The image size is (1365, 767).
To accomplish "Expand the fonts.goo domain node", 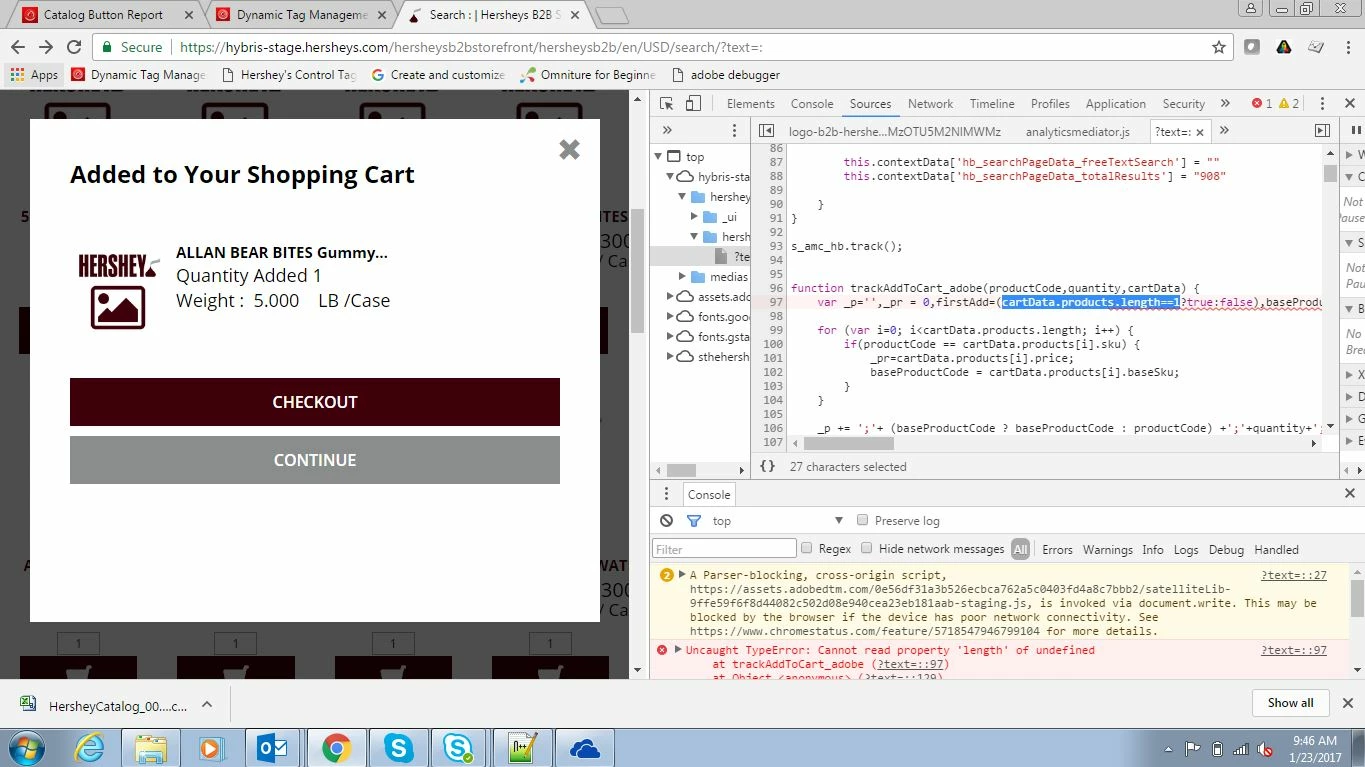I will pyautogui.click(x=671, y=317).
